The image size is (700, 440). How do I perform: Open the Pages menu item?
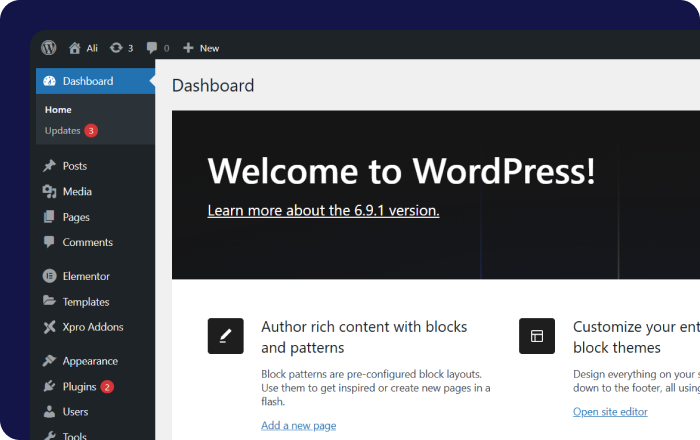click(76, 217)
